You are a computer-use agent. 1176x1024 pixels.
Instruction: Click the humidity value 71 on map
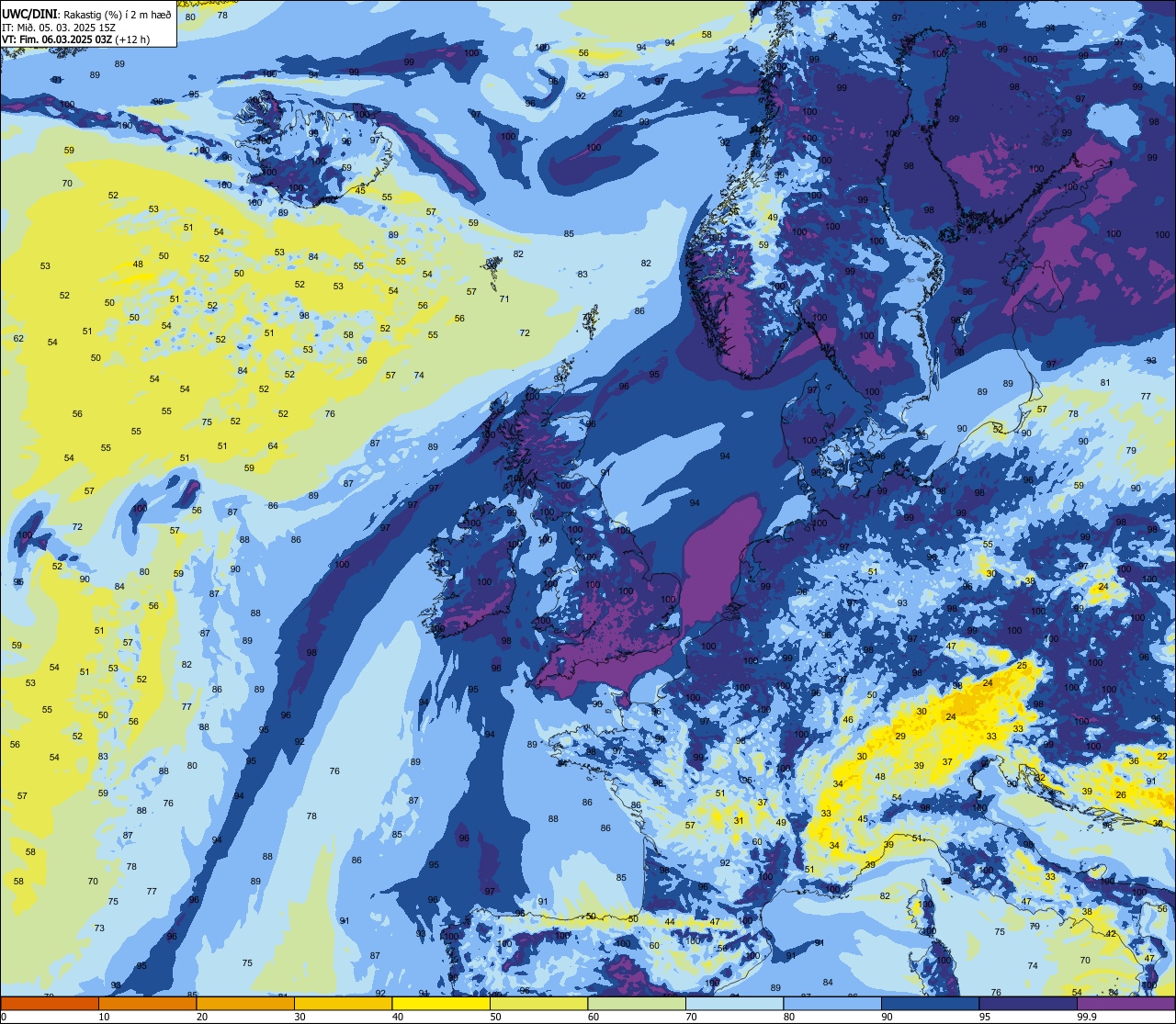(503, 298)
